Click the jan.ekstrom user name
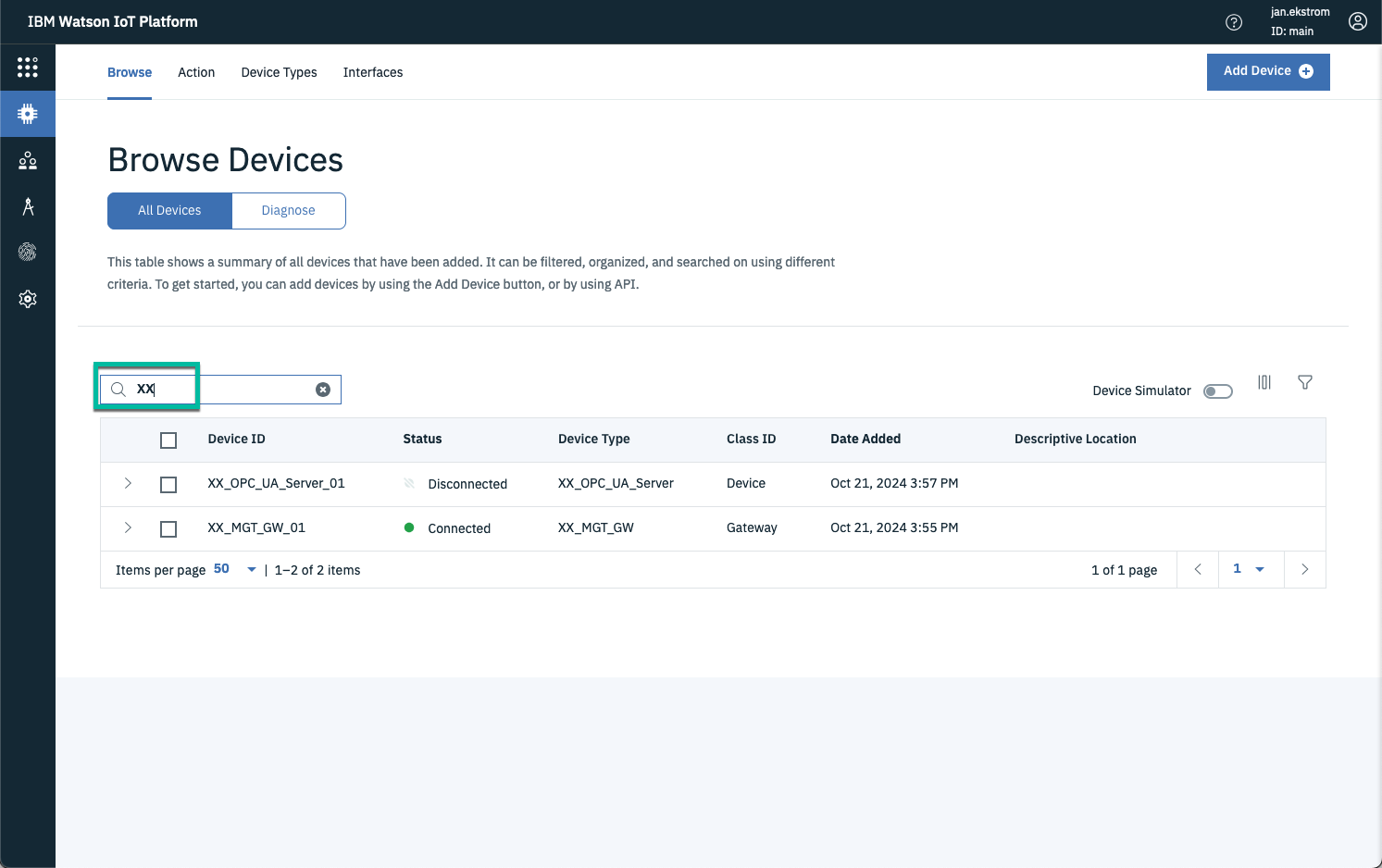 click(x=1301, y=12)
